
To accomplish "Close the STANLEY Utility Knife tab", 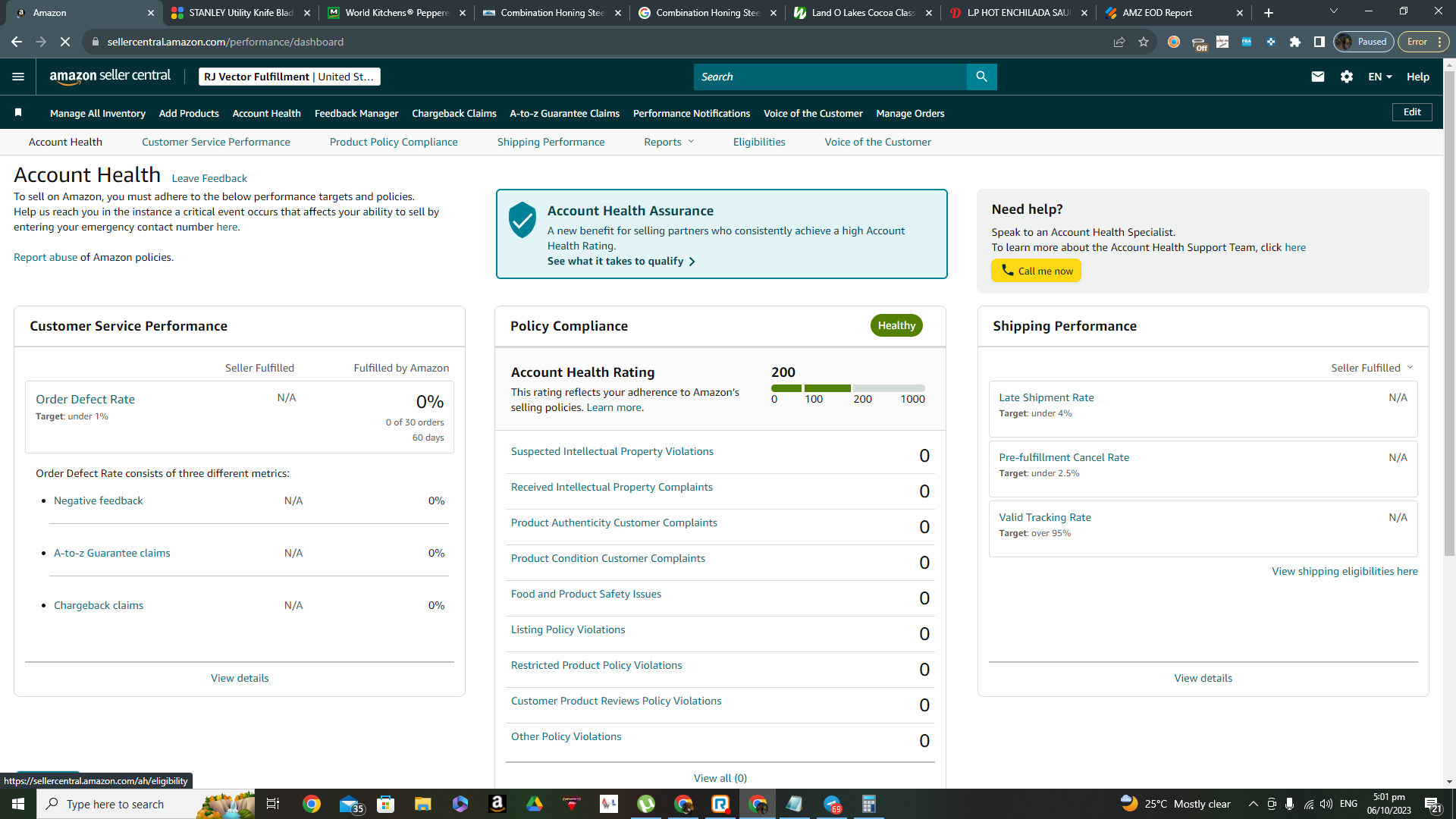I will [x=307, y=13].
